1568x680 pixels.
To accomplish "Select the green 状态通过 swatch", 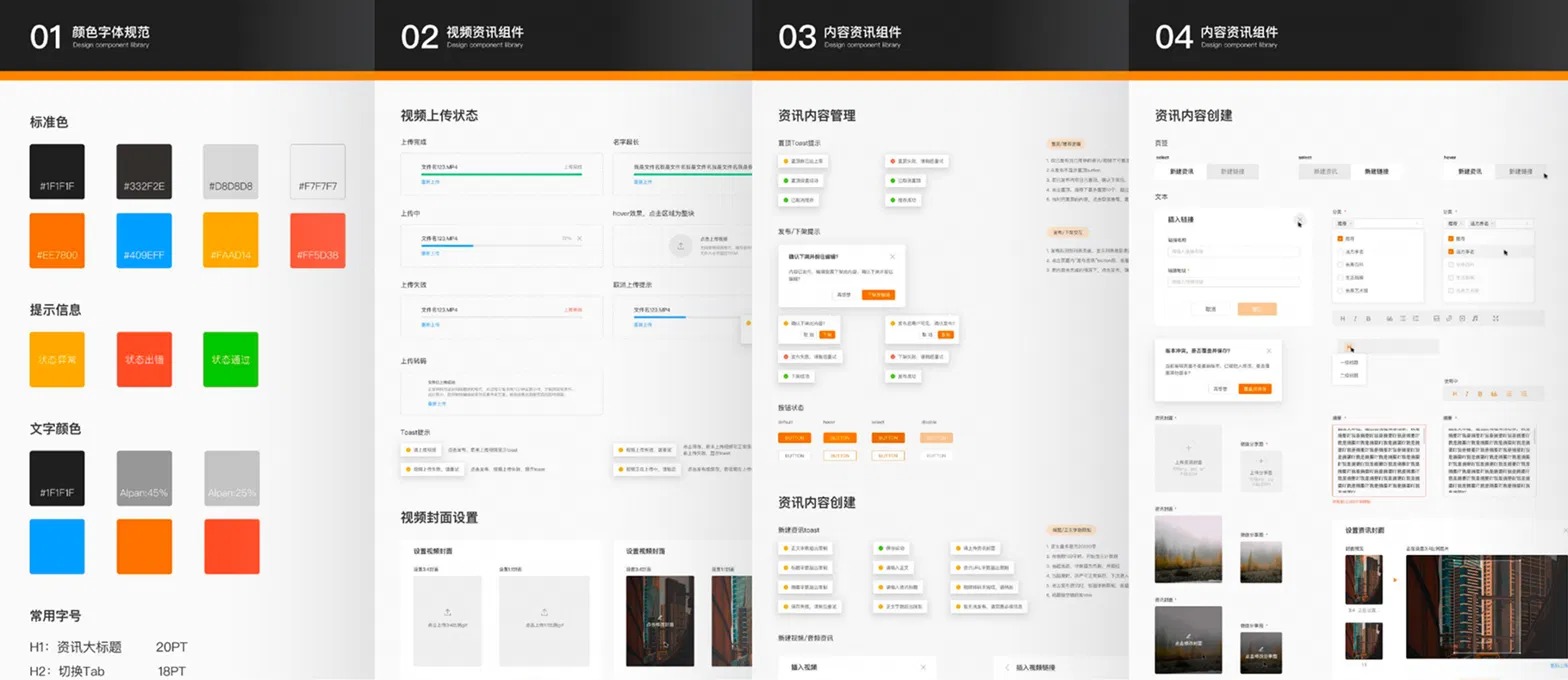I will [x=230, y=359].
